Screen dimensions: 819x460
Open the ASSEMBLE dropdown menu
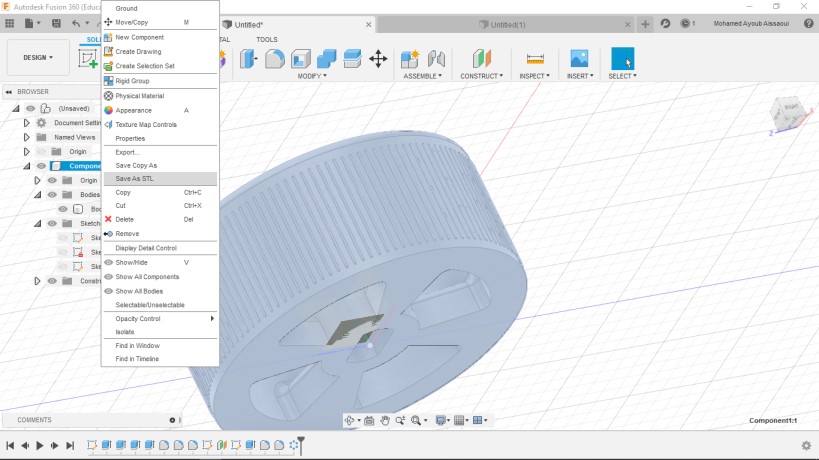423,76
